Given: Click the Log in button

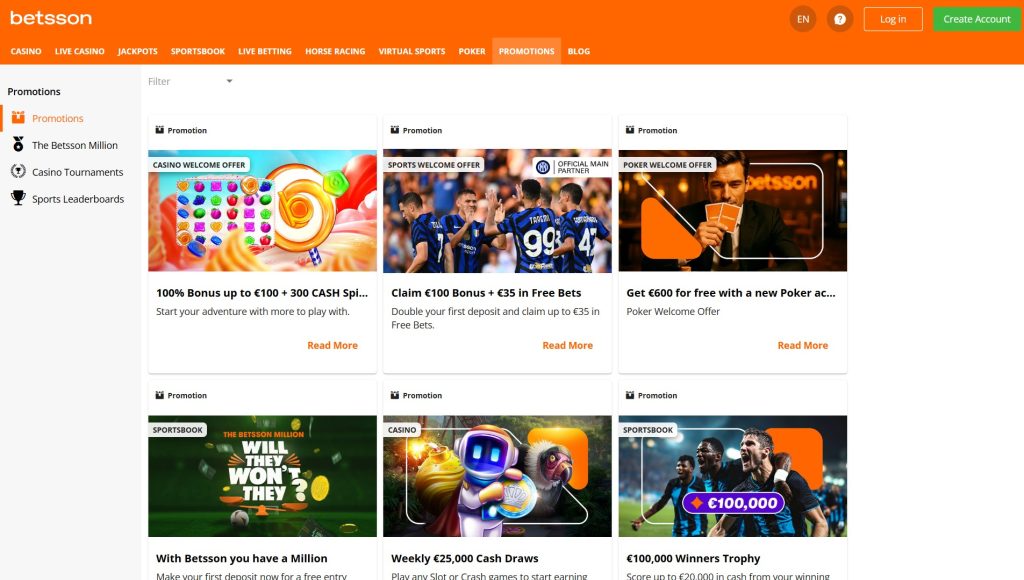Looking at the screenshot, I should coord(892,19).
